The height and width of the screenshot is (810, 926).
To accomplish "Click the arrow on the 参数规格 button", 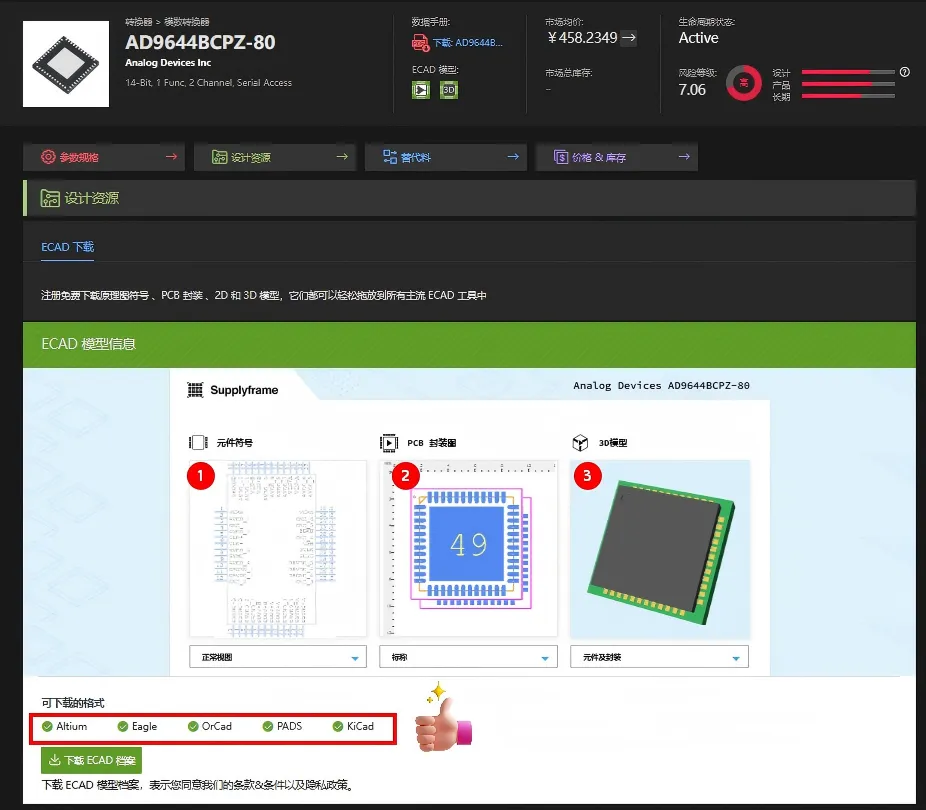I will 171,156.
